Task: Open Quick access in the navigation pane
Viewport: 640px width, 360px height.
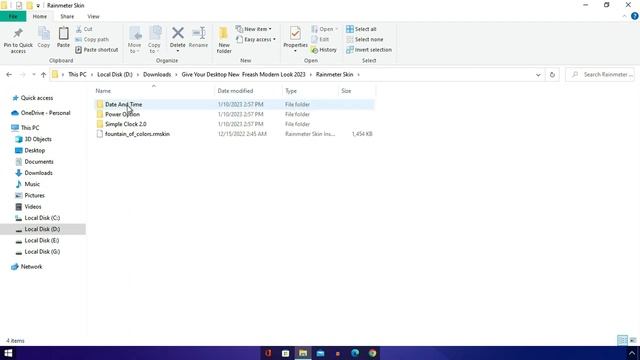Action: pos(33,98)
